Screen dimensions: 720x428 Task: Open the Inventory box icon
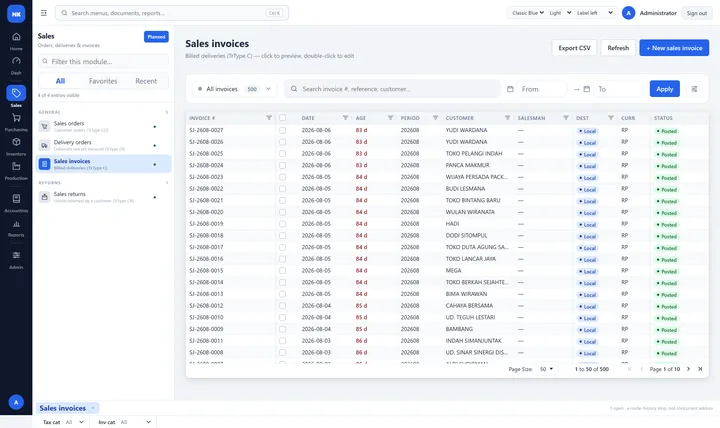click(x=16, y=142)
